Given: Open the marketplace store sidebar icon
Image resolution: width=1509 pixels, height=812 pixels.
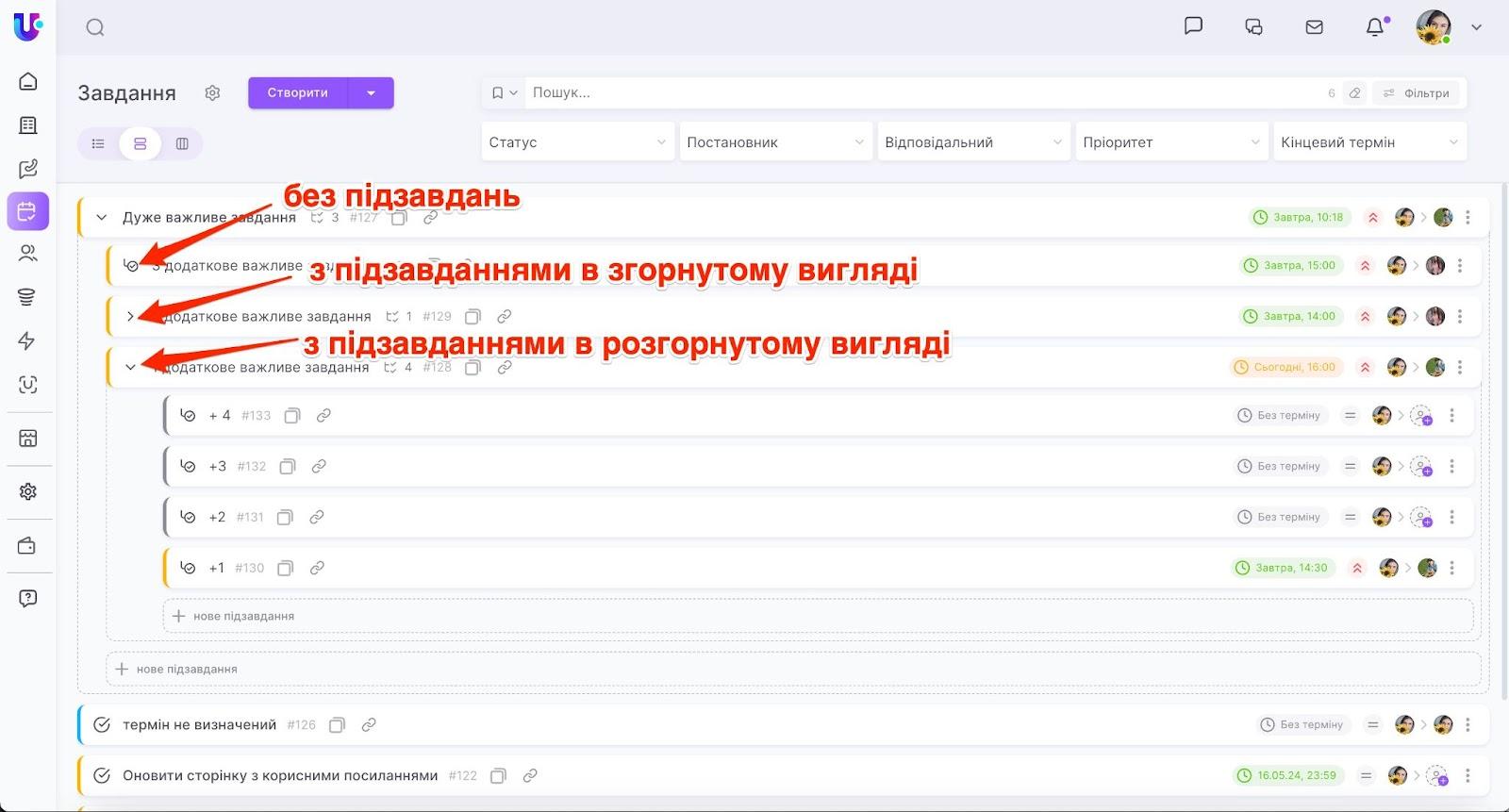Looking at the screenshot, I should pos(28,438).
